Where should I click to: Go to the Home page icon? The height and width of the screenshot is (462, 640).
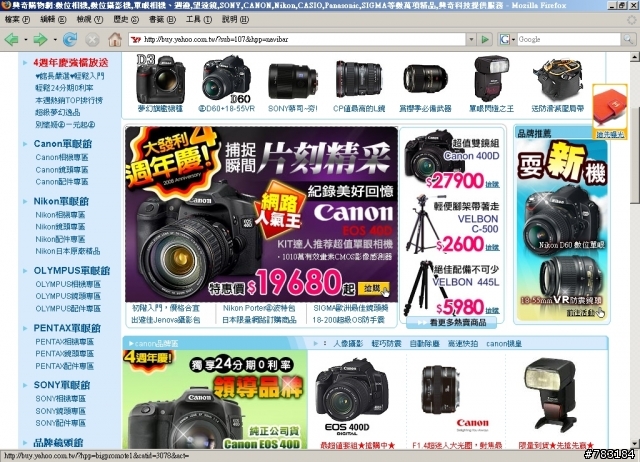(115, 40)
